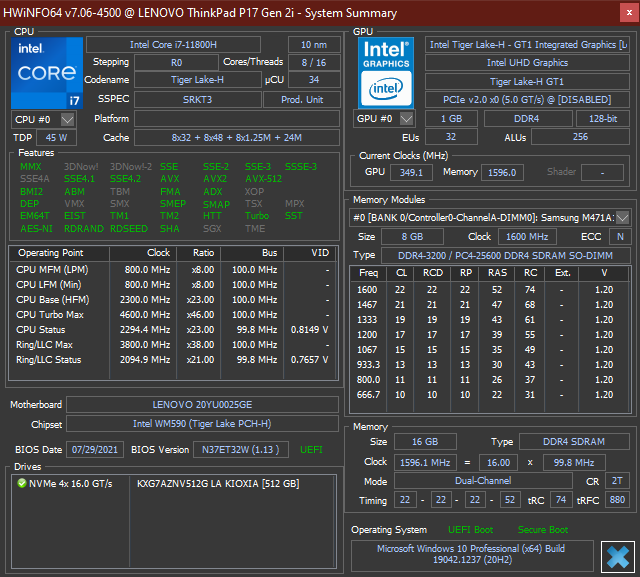Image resolution: width=640 pixels, height=577 pixels.
Task: Click the LENOVO 20YU0025GE motherboard field
Action: (200, 405)
